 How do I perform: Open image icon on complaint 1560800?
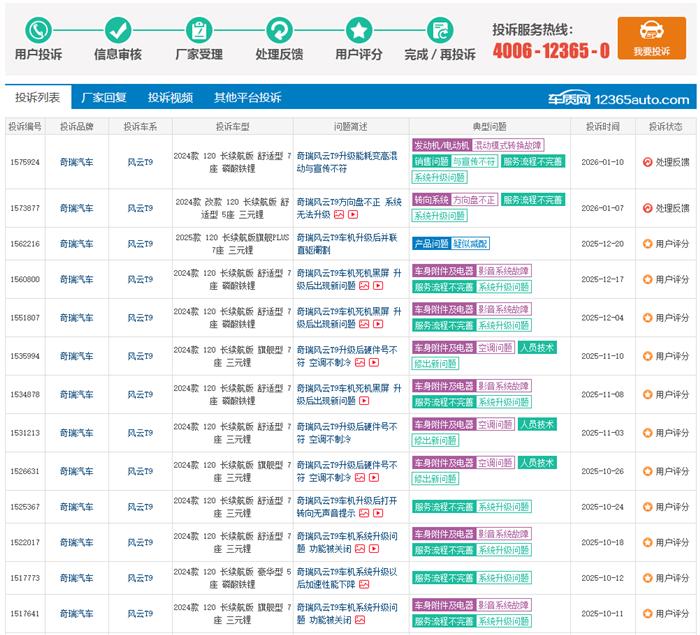click(364, 286)
